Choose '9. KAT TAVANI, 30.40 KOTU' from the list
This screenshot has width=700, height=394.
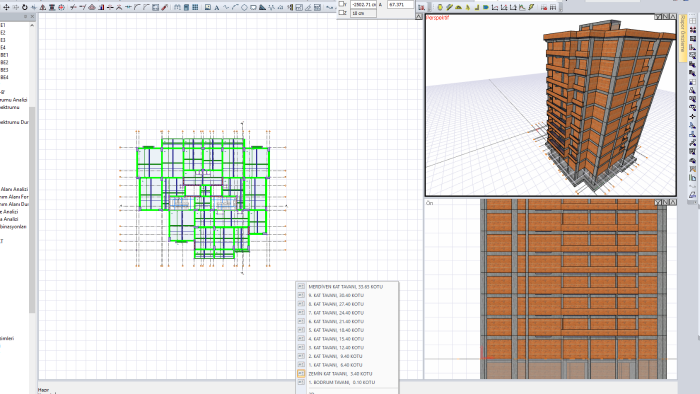pyautogui.click(x=336, y=295)
